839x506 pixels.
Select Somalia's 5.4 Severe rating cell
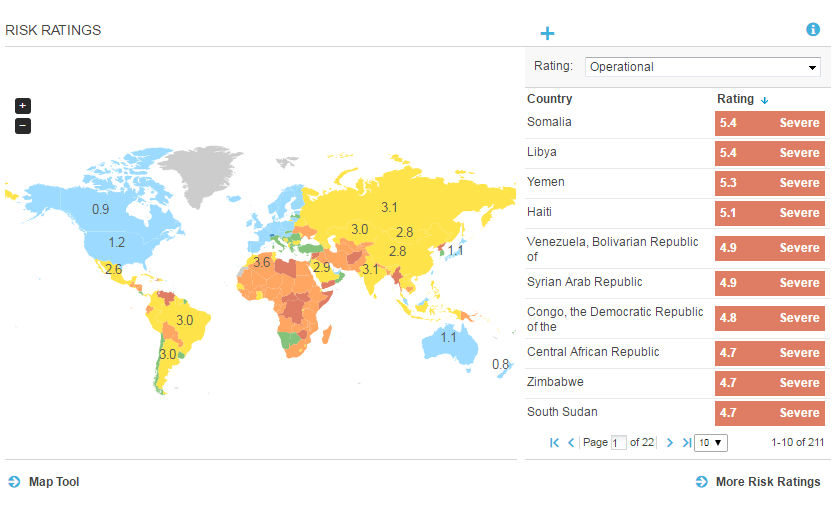click(769, 123)
